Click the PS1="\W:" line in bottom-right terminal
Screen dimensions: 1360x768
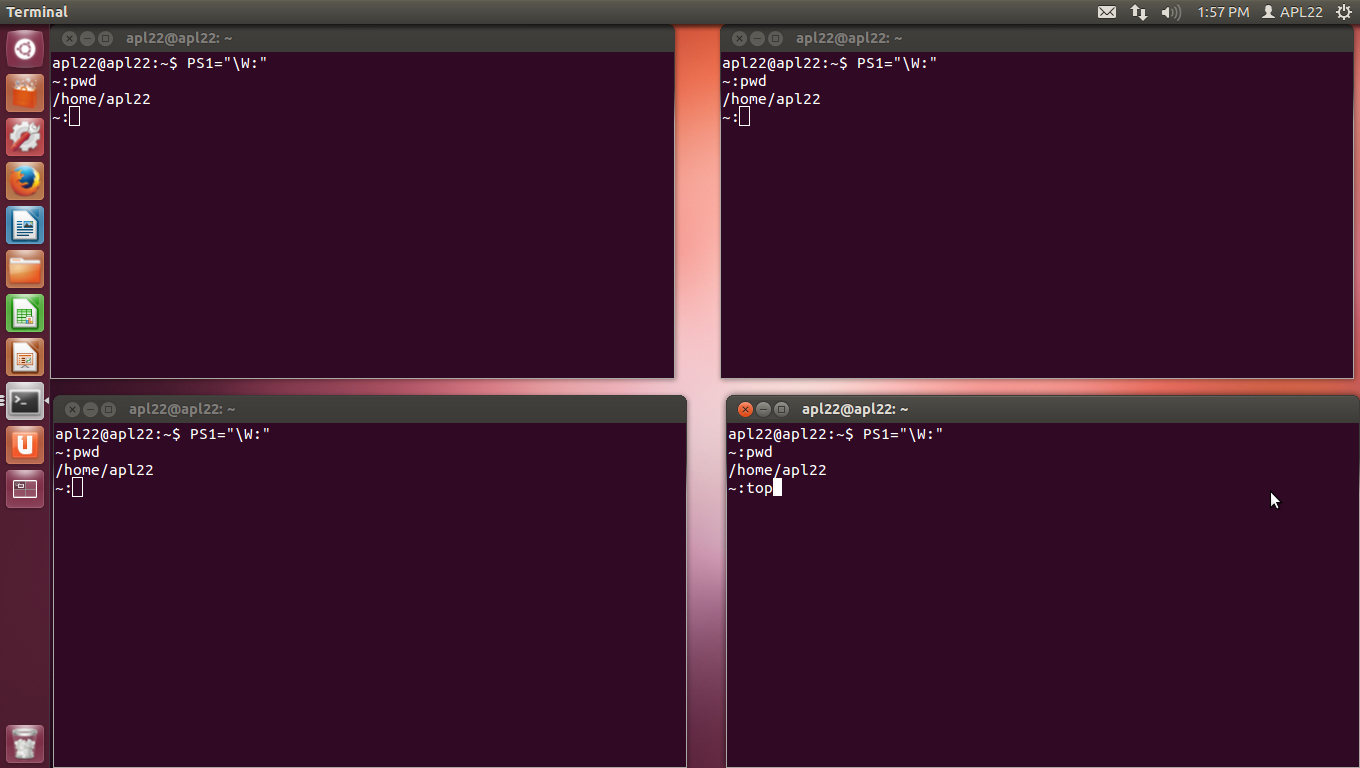tap(836, 434)
